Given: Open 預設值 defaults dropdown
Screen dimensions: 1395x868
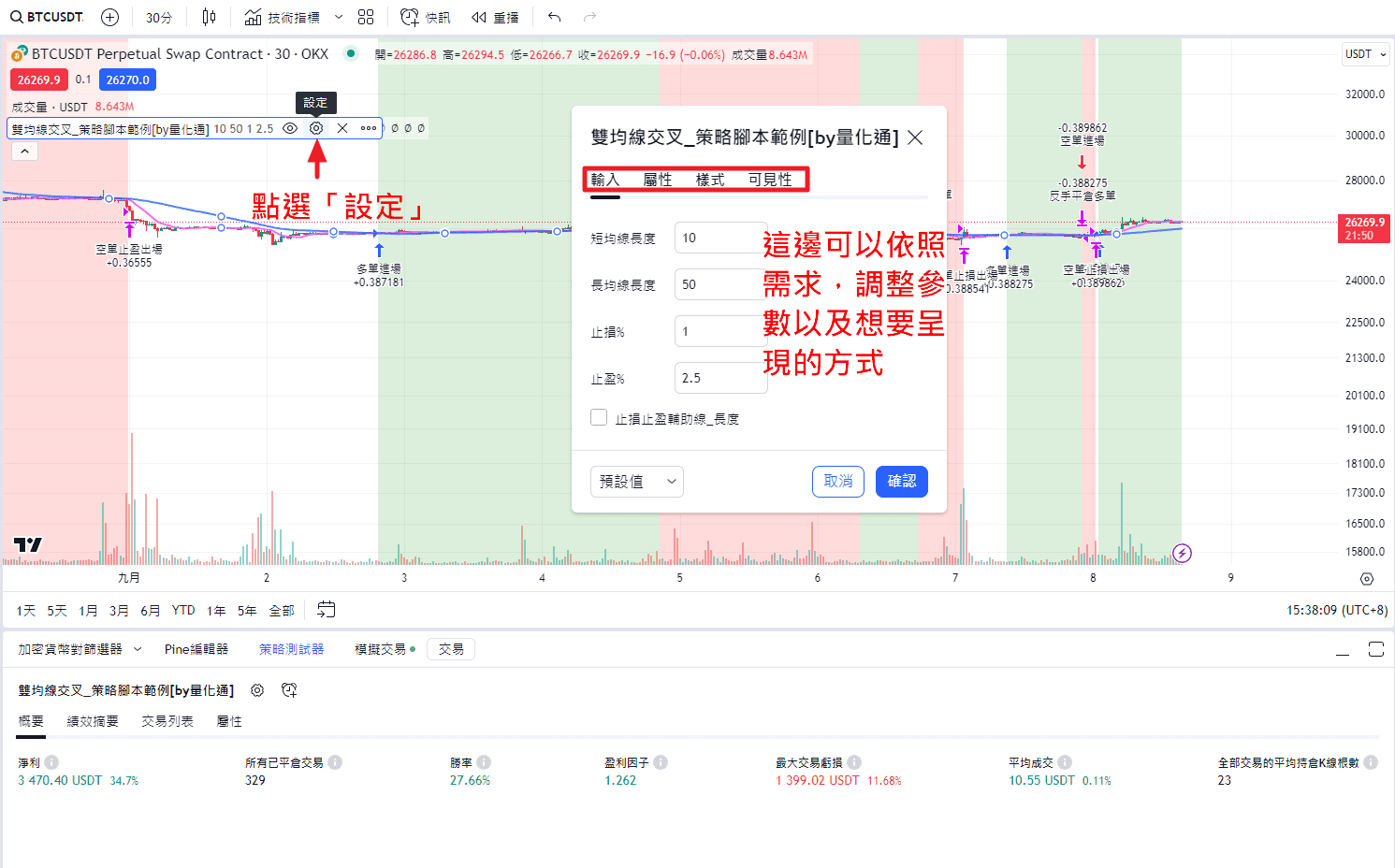Looking at the screenshot, I should tap(637, 482).
